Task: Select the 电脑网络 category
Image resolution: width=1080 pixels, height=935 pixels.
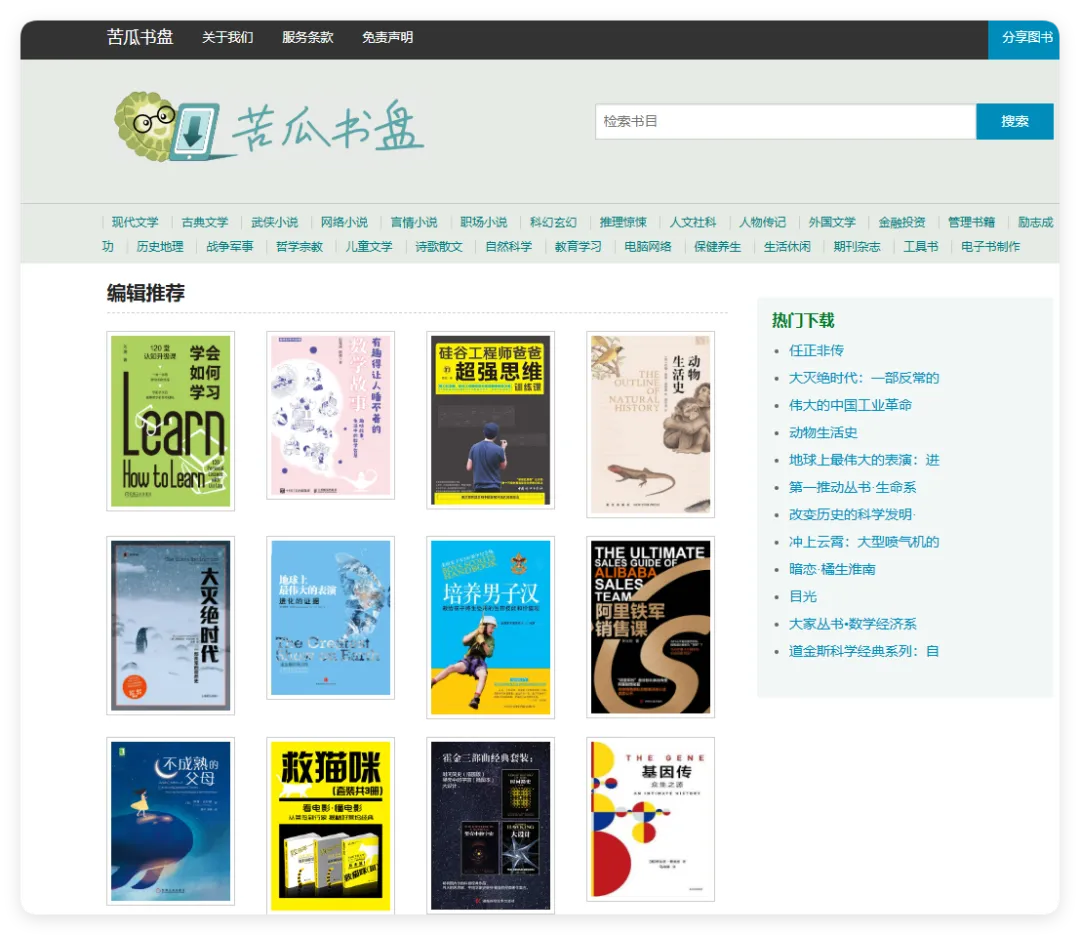Action: tap(647, 246)
